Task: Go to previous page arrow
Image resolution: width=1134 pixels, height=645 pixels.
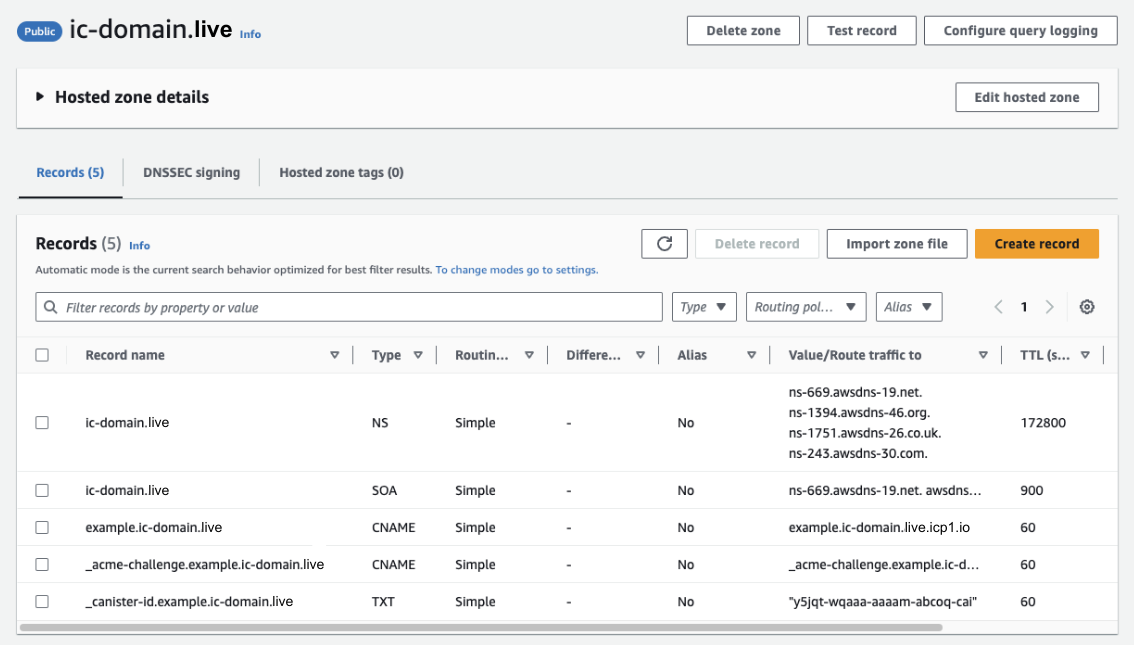Action: tap(998, 307)
